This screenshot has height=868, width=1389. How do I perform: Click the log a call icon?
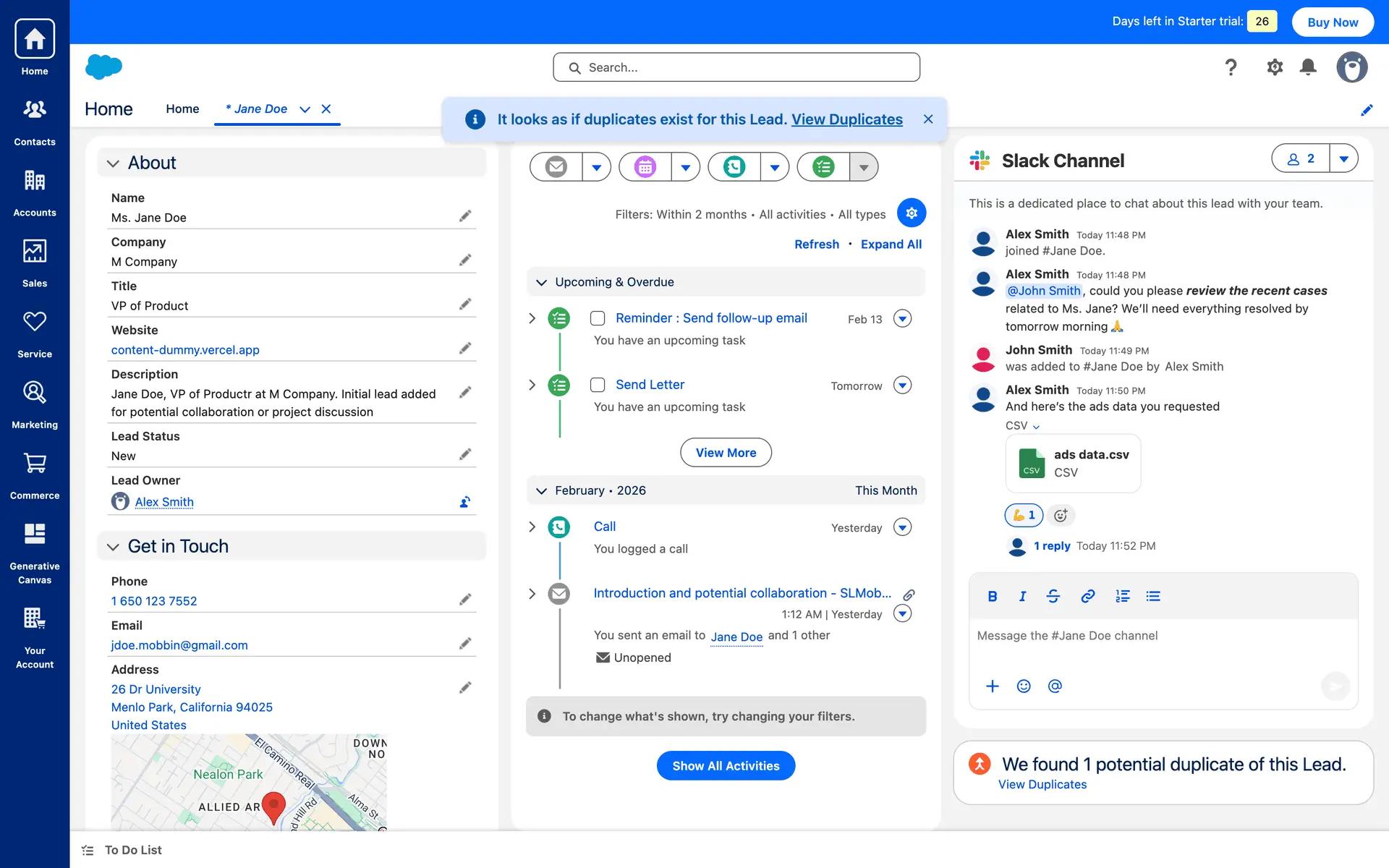point(734,167)
